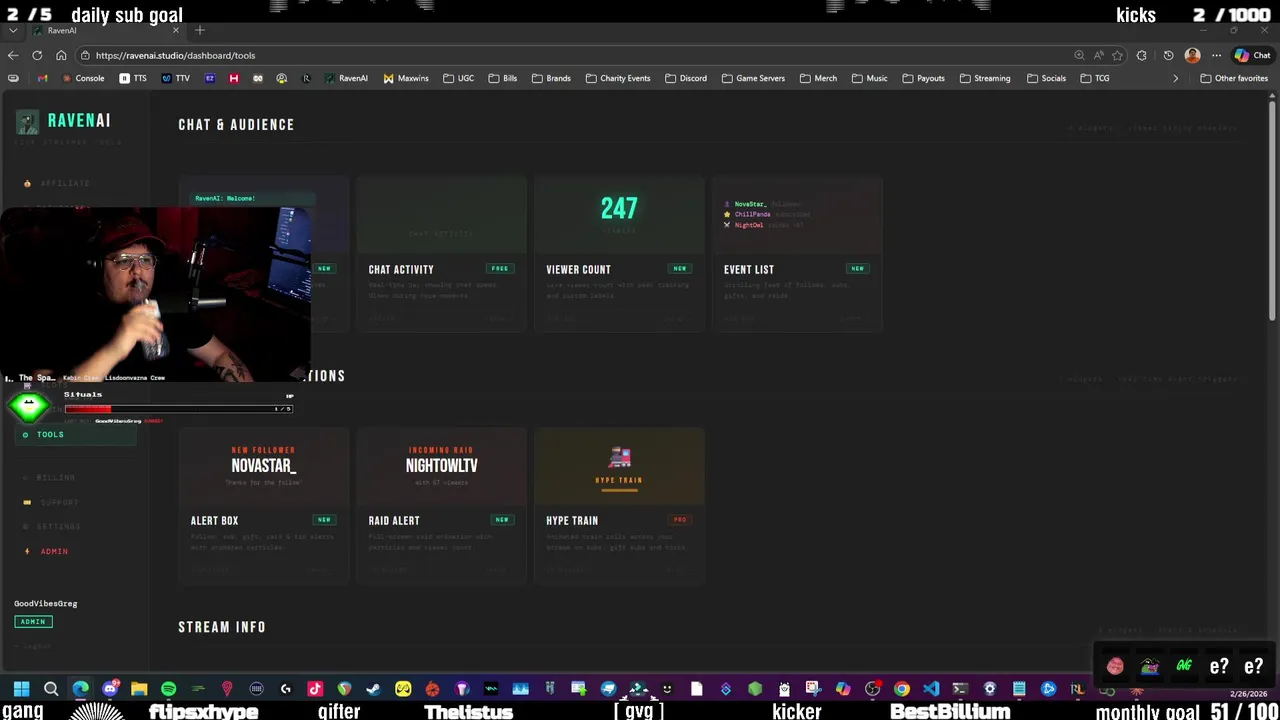Viewport: 1280px width, 720px height.
Task: Open the Windows Start menu
Action: point(22,688)
